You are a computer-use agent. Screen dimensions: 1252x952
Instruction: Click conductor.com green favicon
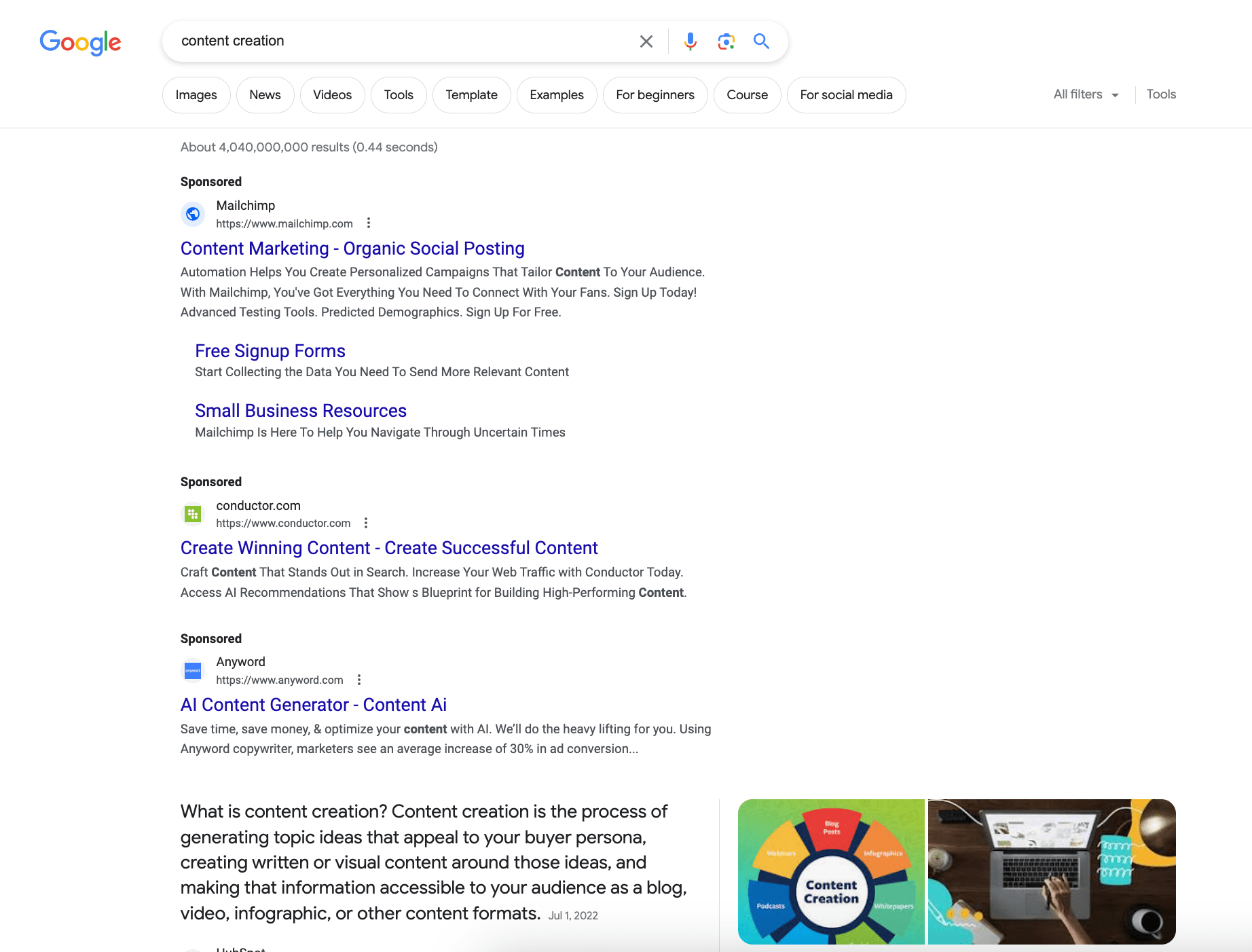tap(193, 514)
